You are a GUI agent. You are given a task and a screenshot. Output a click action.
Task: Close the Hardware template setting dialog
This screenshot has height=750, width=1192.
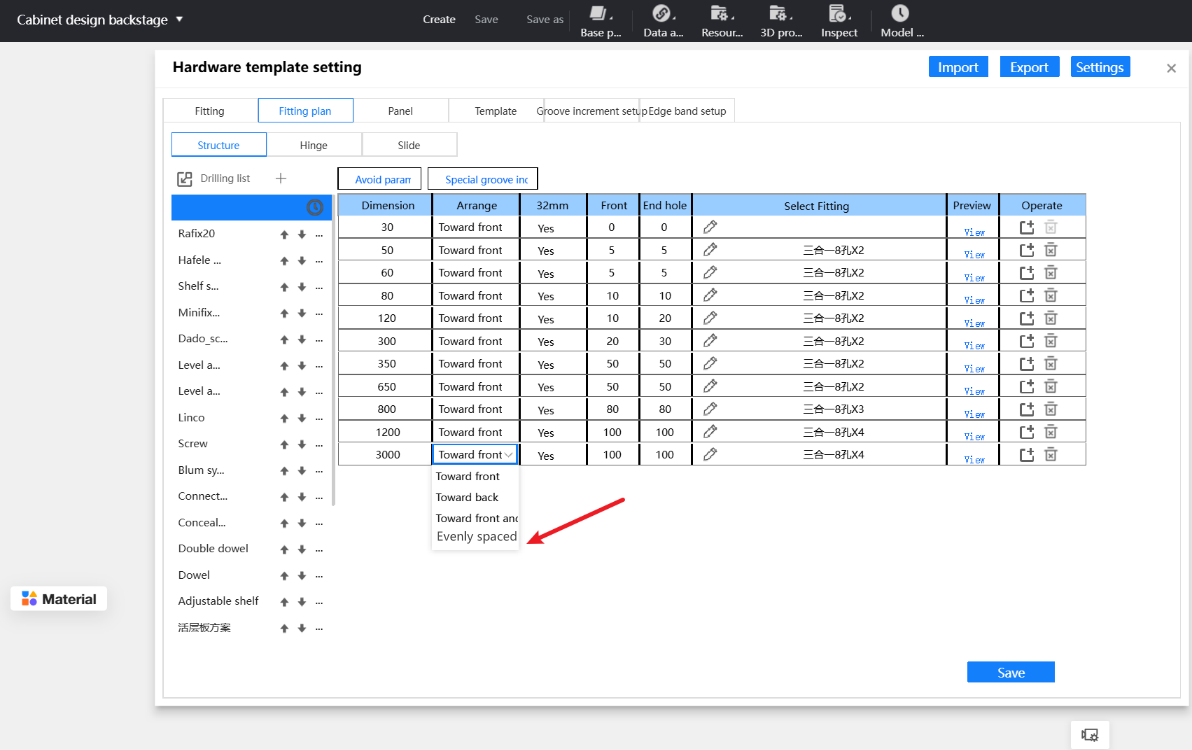[1171, 68]
